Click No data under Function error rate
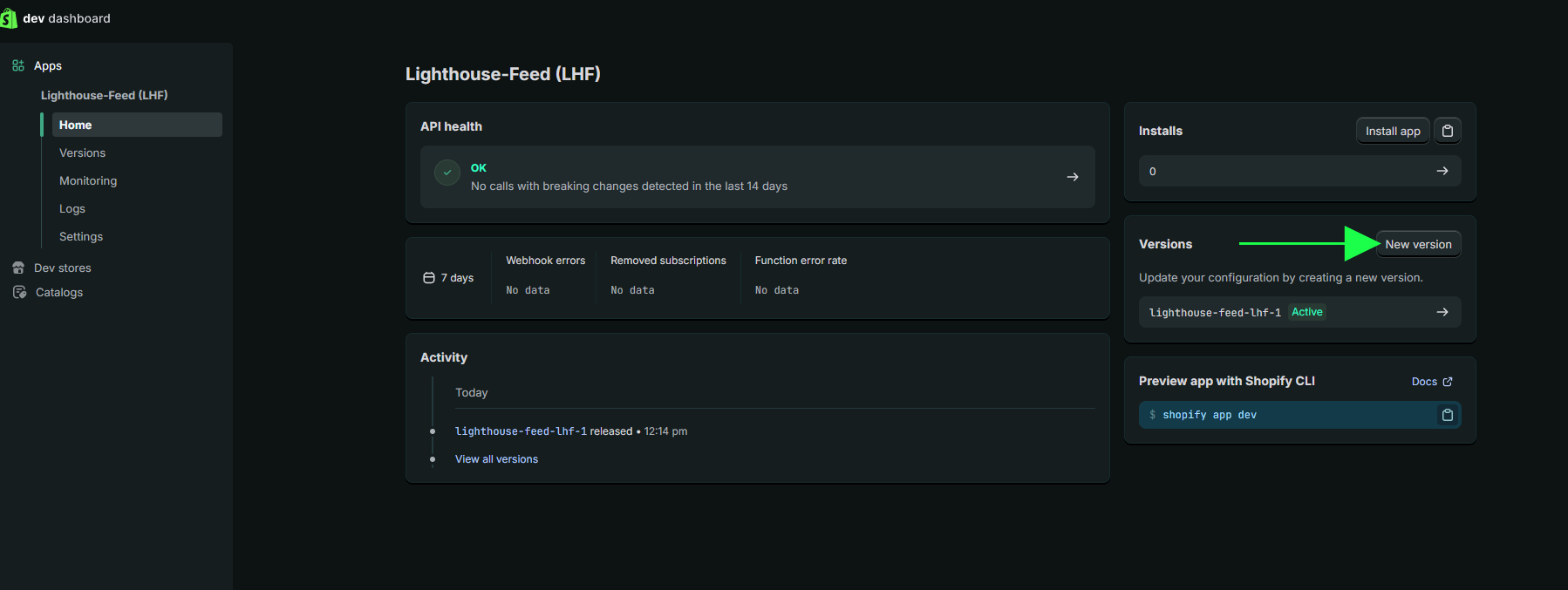The image size is (1568, 590). click(777, 290)
